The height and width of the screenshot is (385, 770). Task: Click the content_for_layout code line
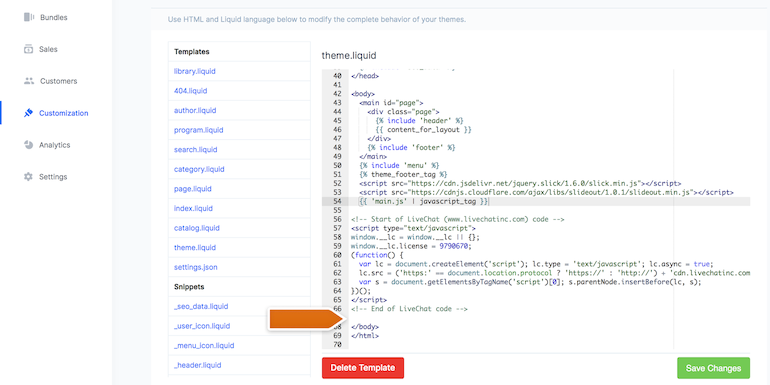(423, 129)
